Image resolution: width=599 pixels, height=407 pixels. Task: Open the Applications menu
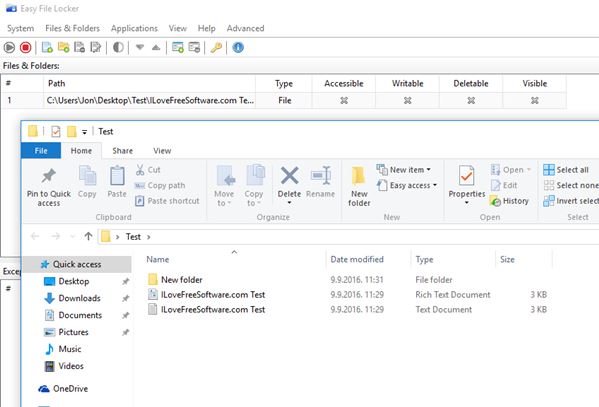tap(134, 28)
